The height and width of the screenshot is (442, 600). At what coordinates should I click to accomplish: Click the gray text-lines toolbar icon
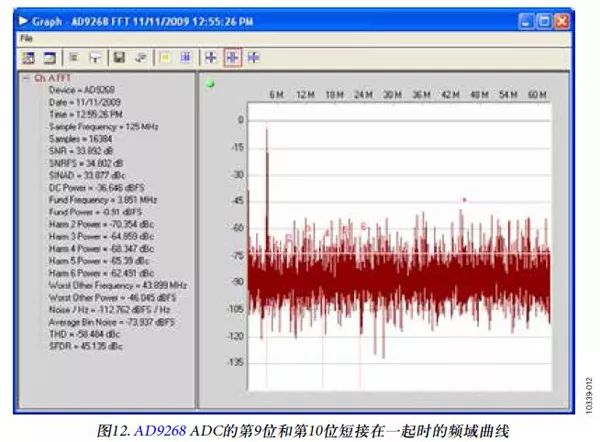pos(73,58)
